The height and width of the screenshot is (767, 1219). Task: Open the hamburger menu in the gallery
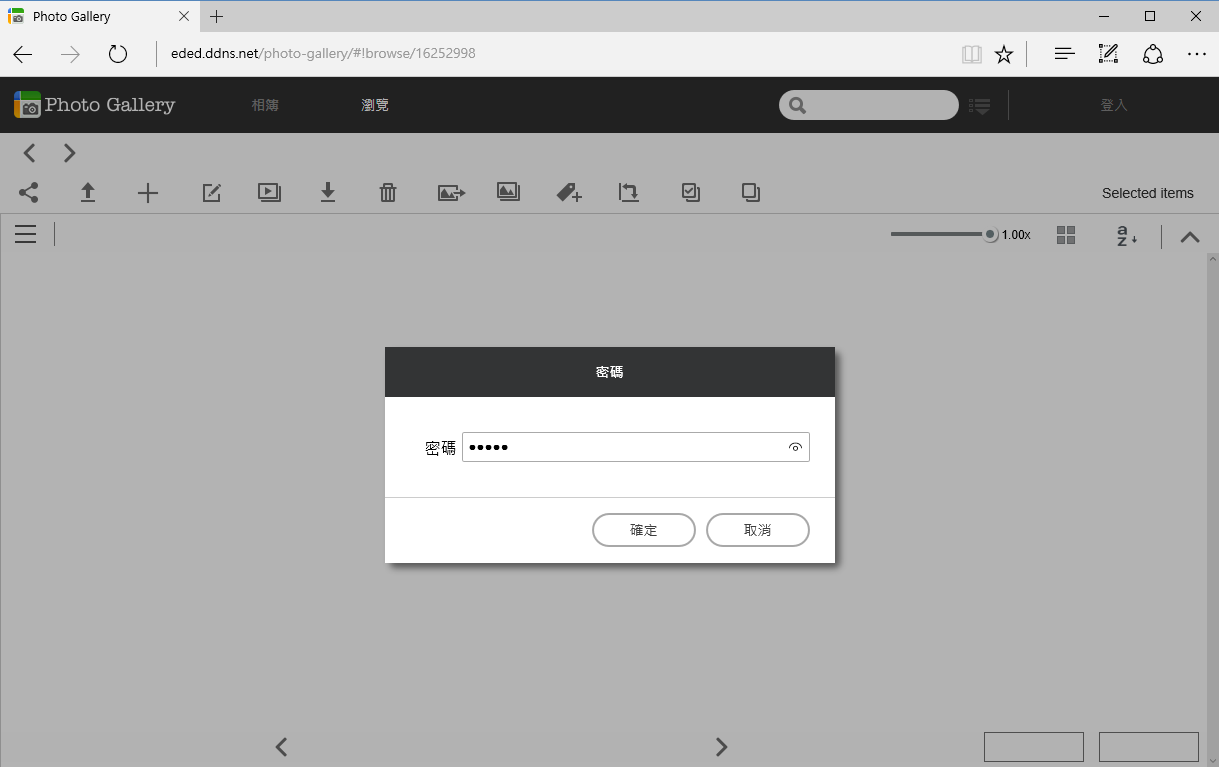(x=26, y=234)
